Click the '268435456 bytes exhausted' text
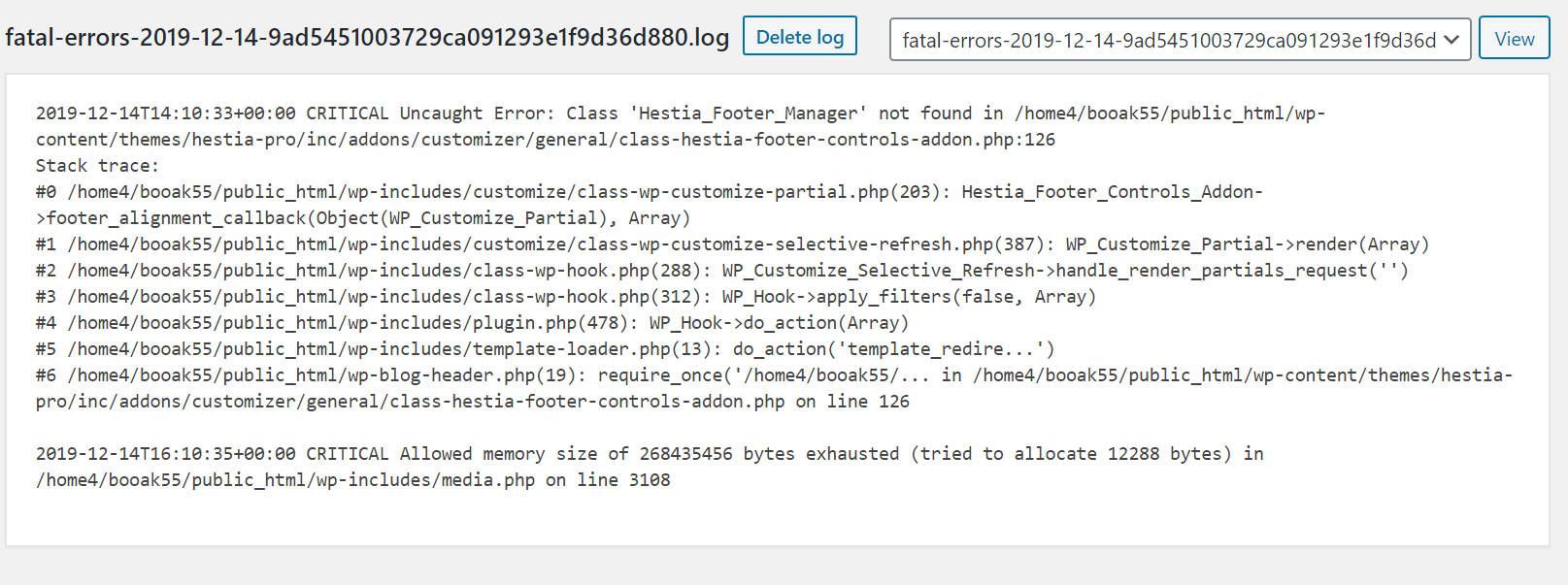 coord(769,454)
